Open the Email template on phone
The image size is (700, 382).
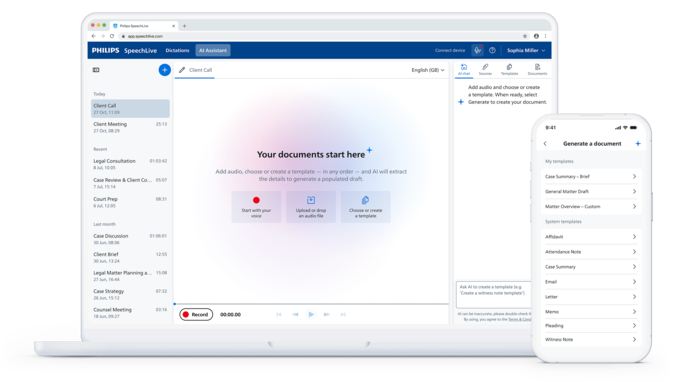pyautogui.click(x=591, y=282)
